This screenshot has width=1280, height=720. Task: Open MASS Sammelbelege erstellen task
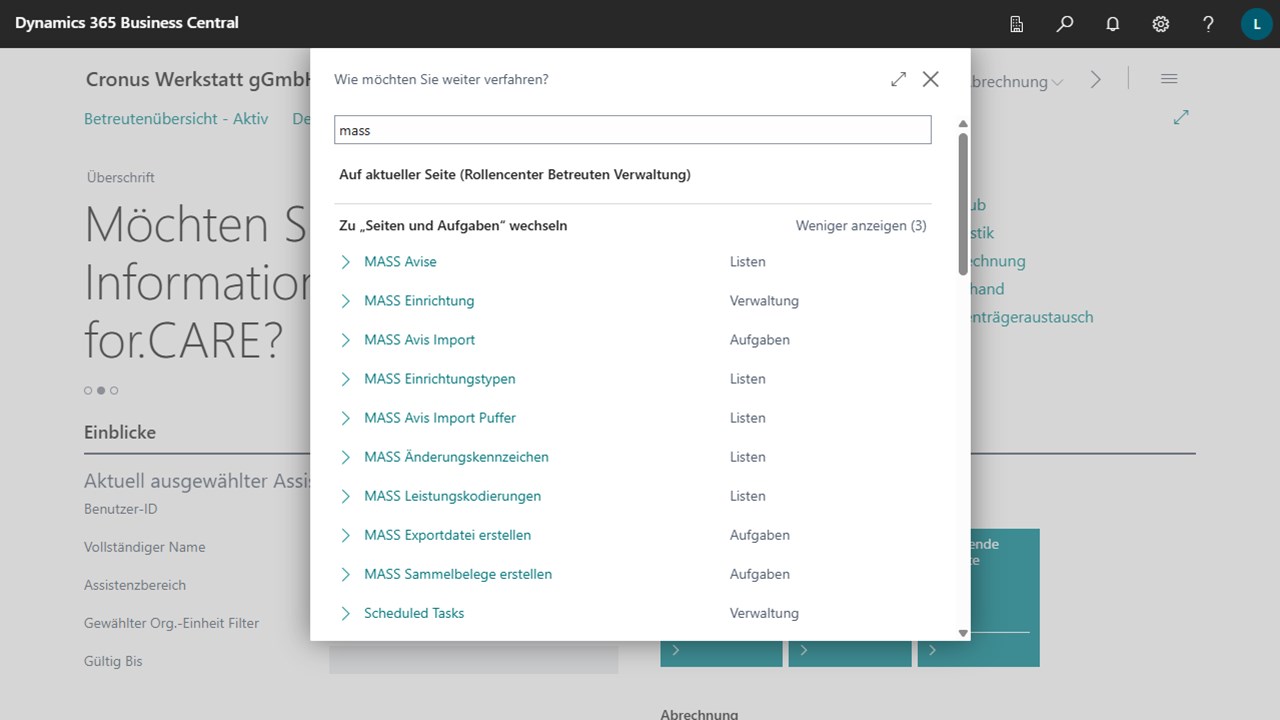pos(458,574)
